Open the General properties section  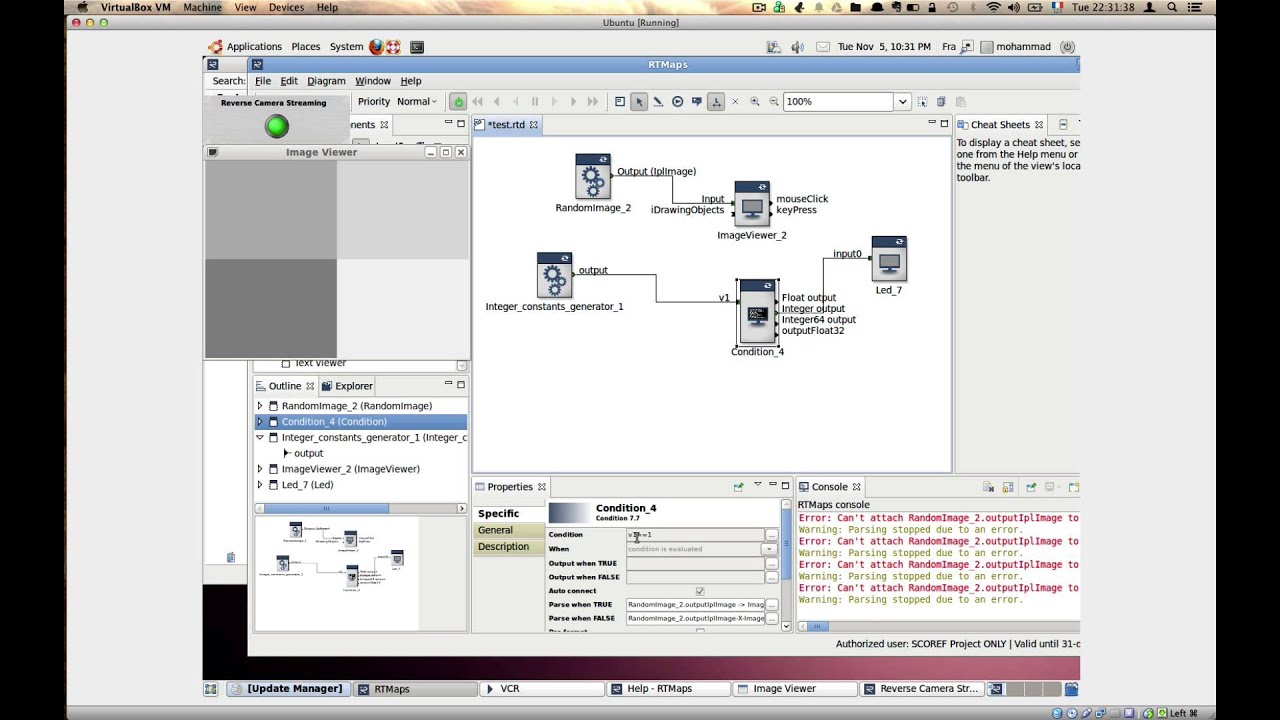[x=509, y=530]
